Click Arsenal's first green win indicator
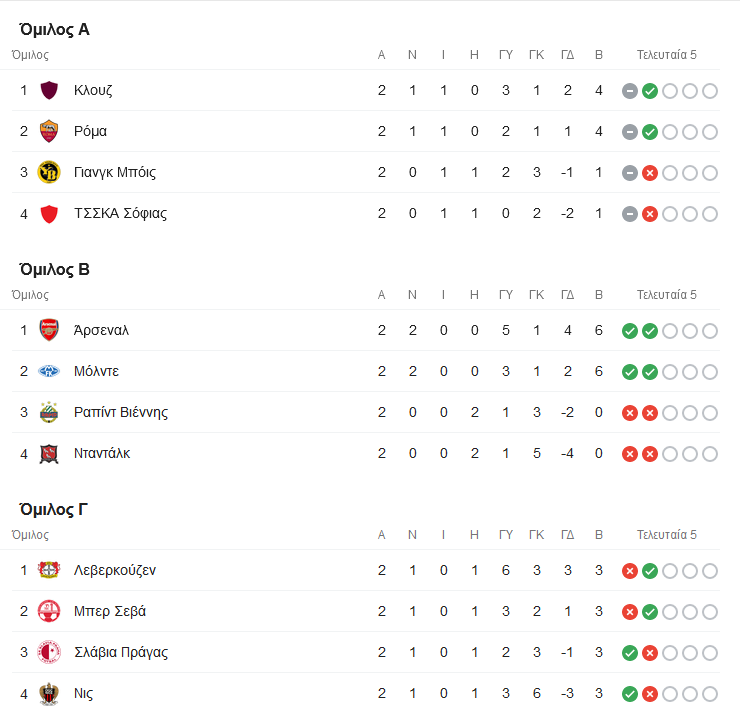740x727 pixels. [x=629, y=331]
